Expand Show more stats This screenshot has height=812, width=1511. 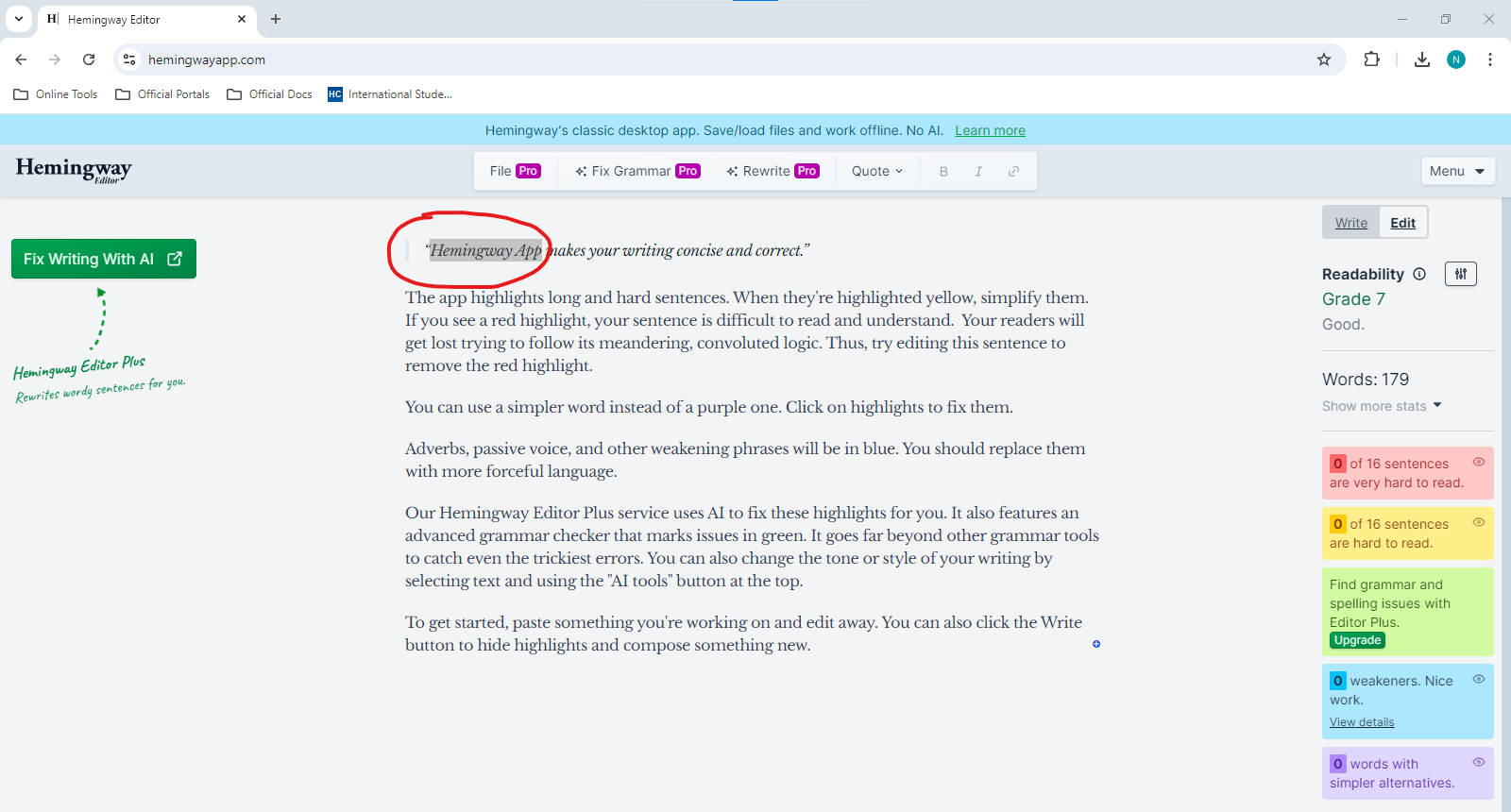[1382, 406]
